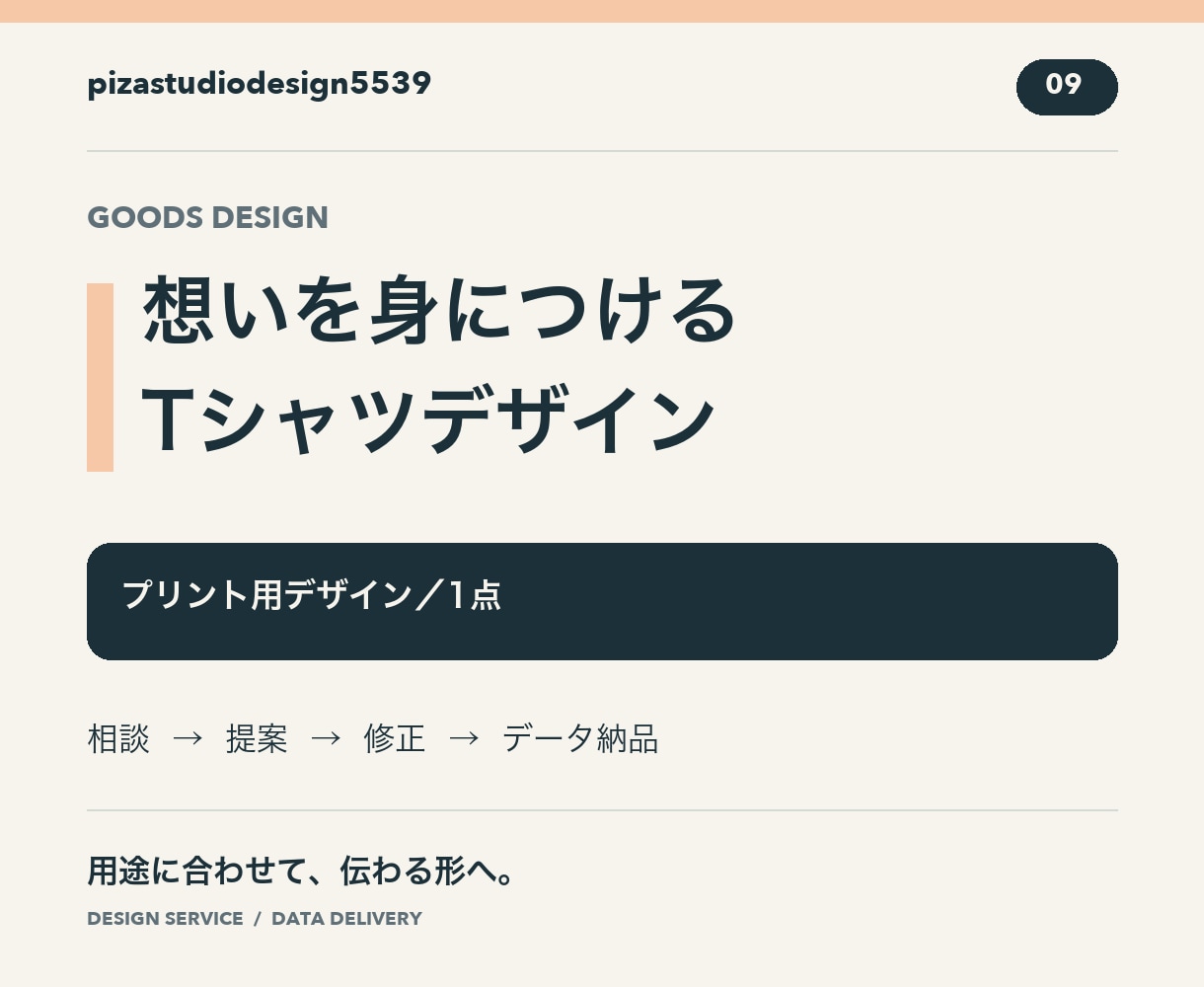Click the 09 number badge
1204x987 pixels.
[1067, 87]
